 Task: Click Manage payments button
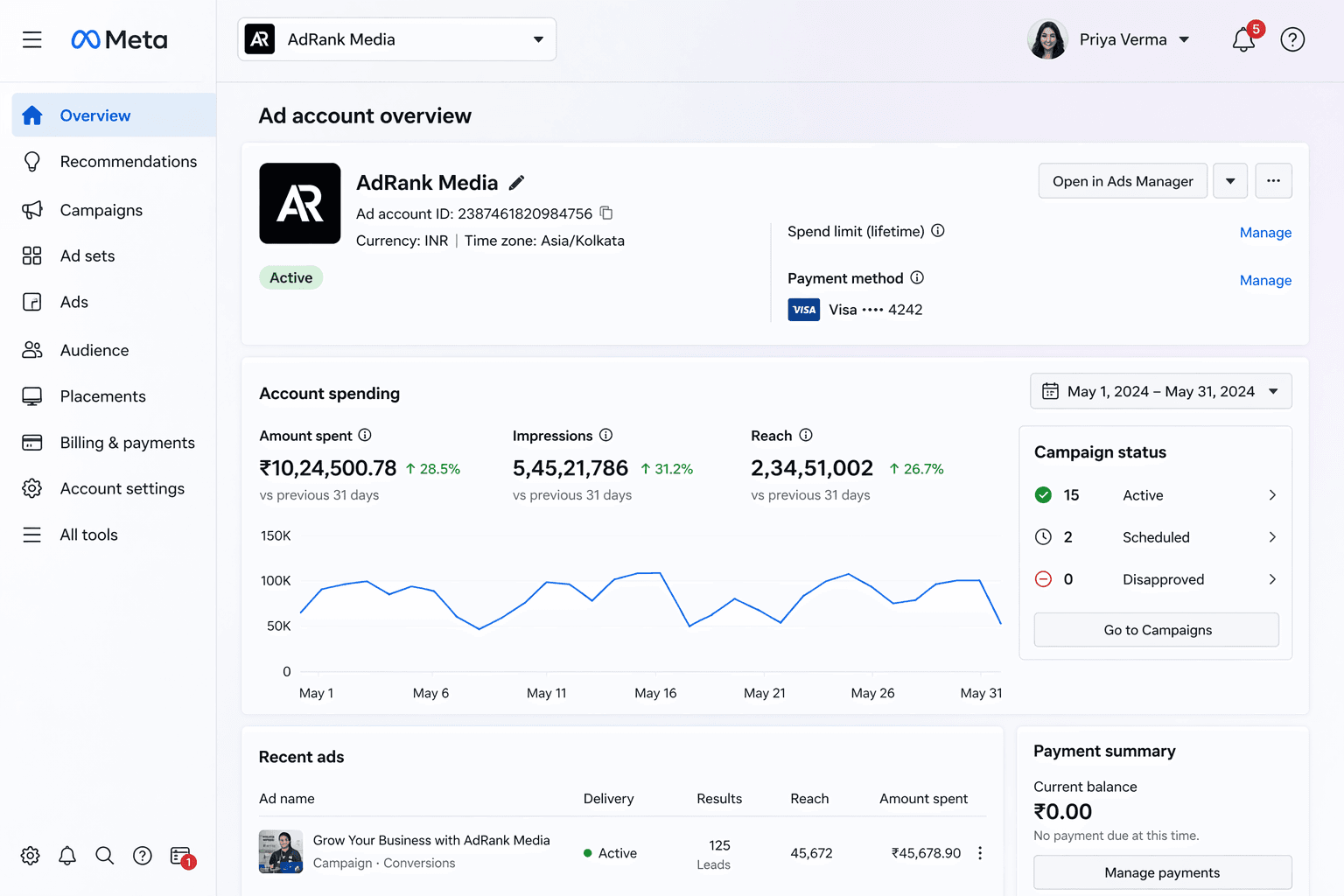[x=1162, y=872]
